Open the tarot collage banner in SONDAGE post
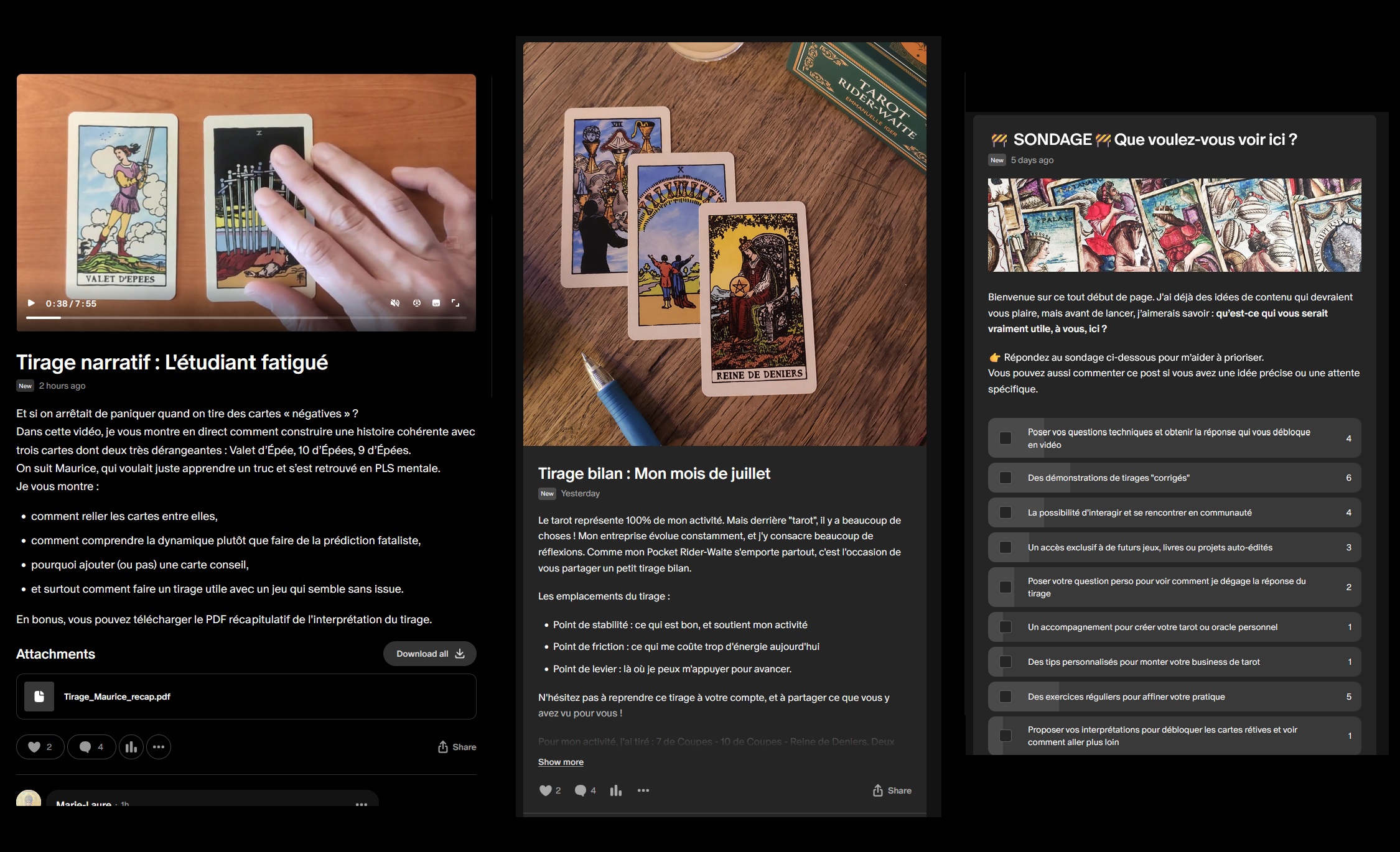Screen dimensions: 1400x852 [1174, 225]
